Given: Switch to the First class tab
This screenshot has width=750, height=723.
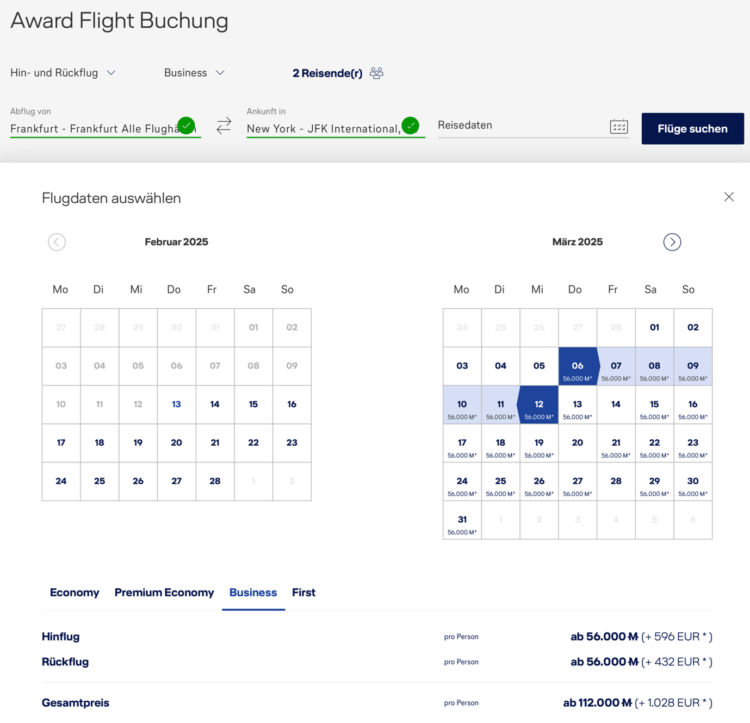Looking at the screenshot, I should pos(304,593).
